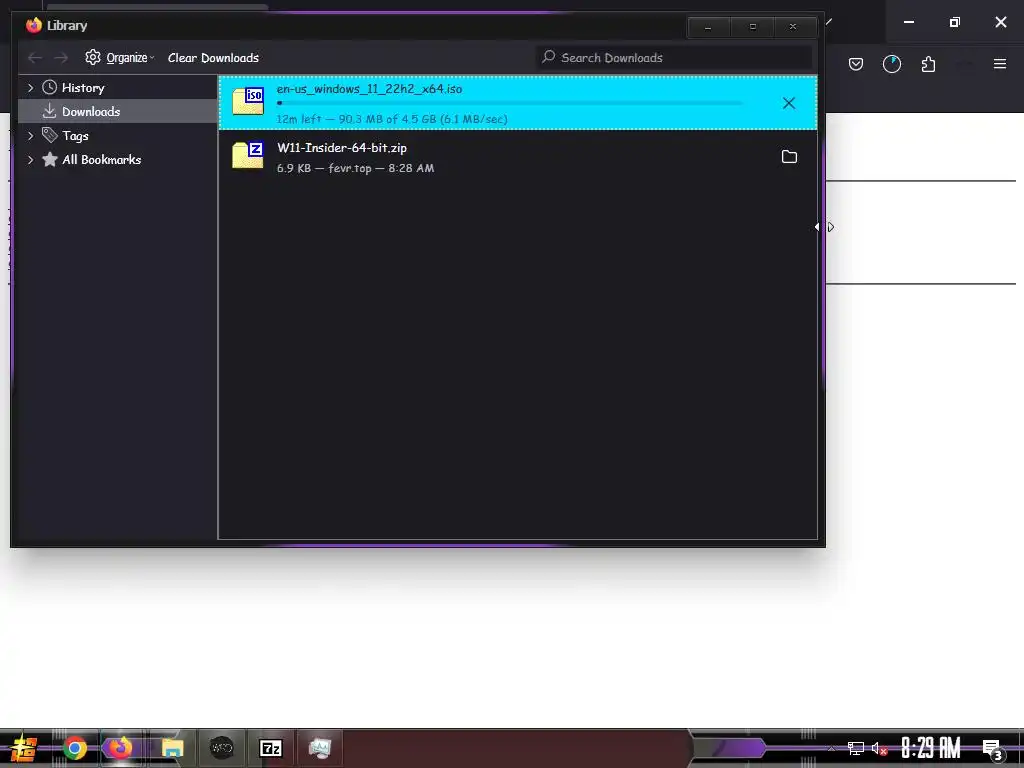Select Tags in the sidebar
The image size is (1024, 768).
(75, 136)
